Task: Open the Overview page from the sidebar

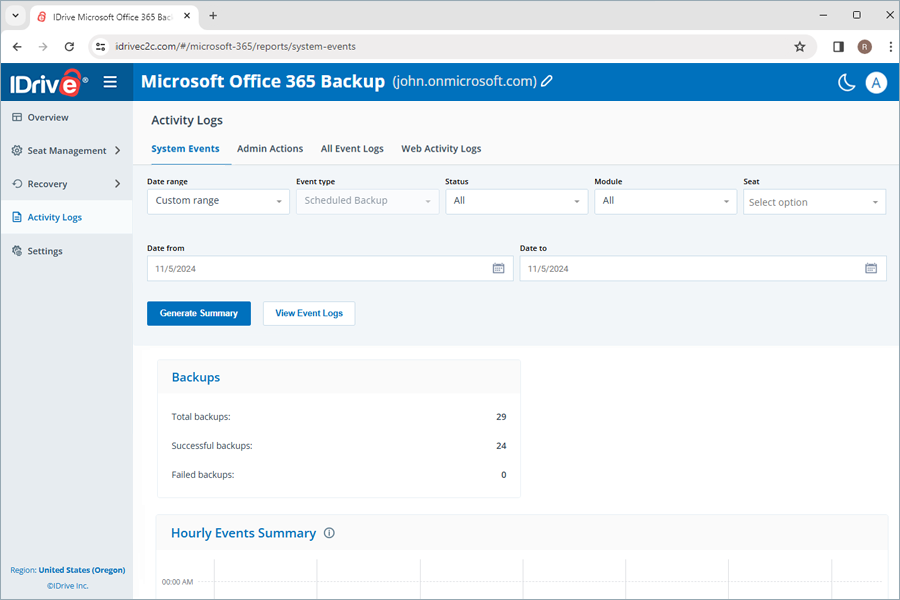Action: pos(45,117)
